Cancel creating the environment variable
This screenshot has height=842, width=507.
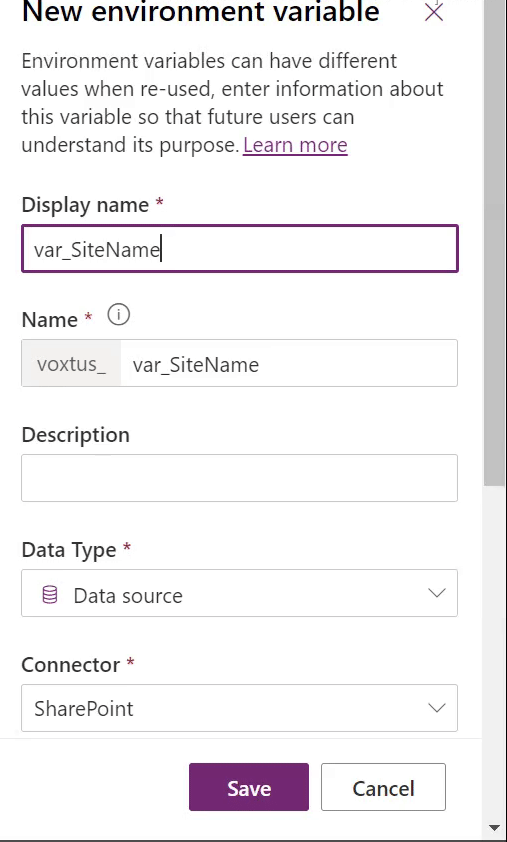click(383, 787)
